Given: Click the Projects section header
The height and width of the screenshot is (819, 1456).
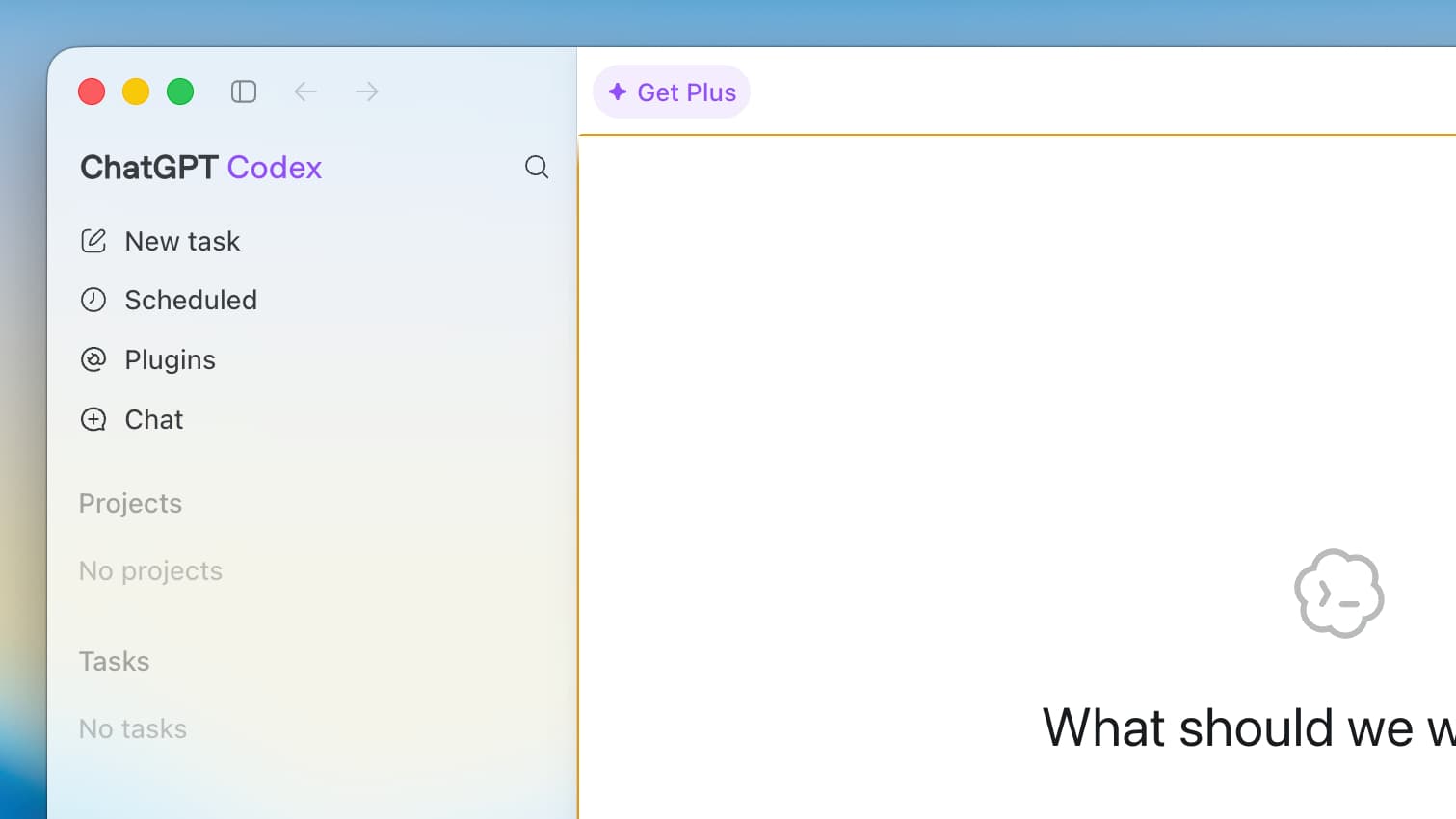Looking at the screenshot, I should coord(130,503).
